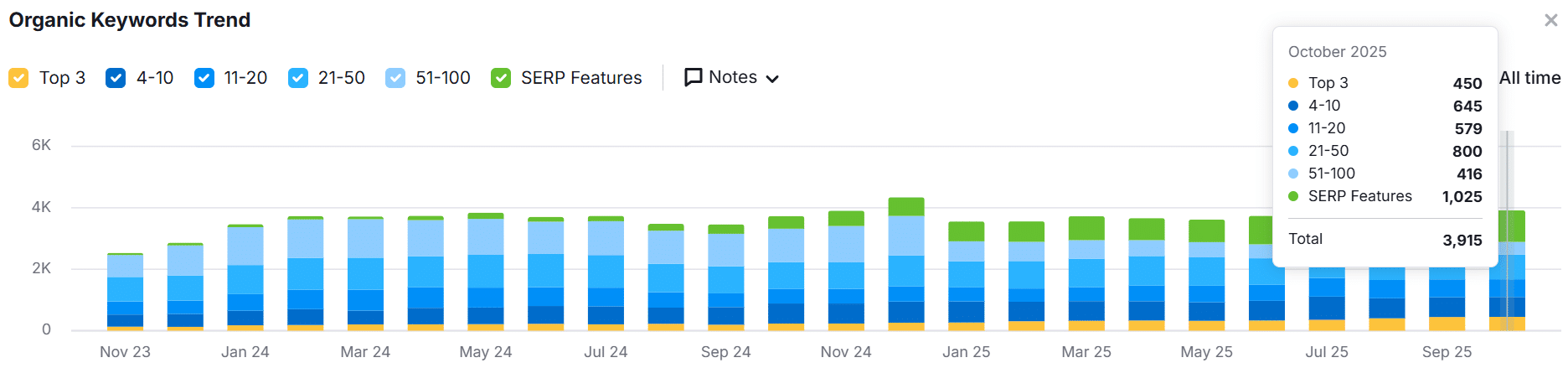Toggle the 21-50 positions checkbox
Image resolution: width=1568 pixels, height=368 pixels.
tap(297, 78)
